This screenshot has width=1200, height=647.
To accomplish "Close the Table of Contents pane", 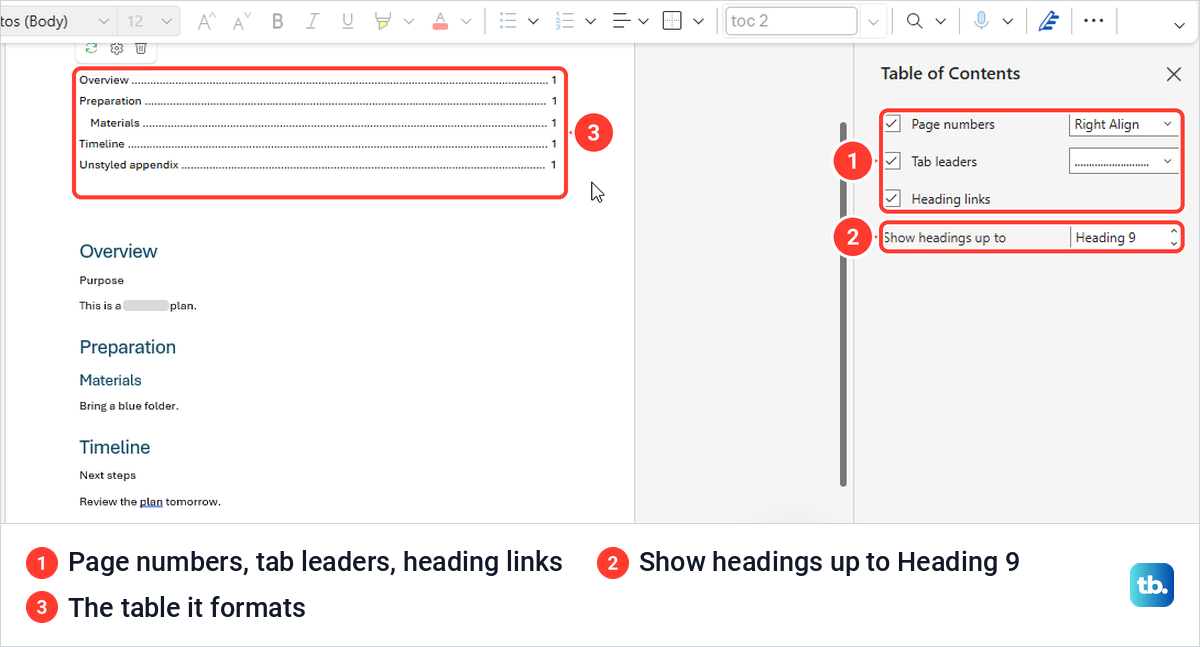I will point(1174,74).
